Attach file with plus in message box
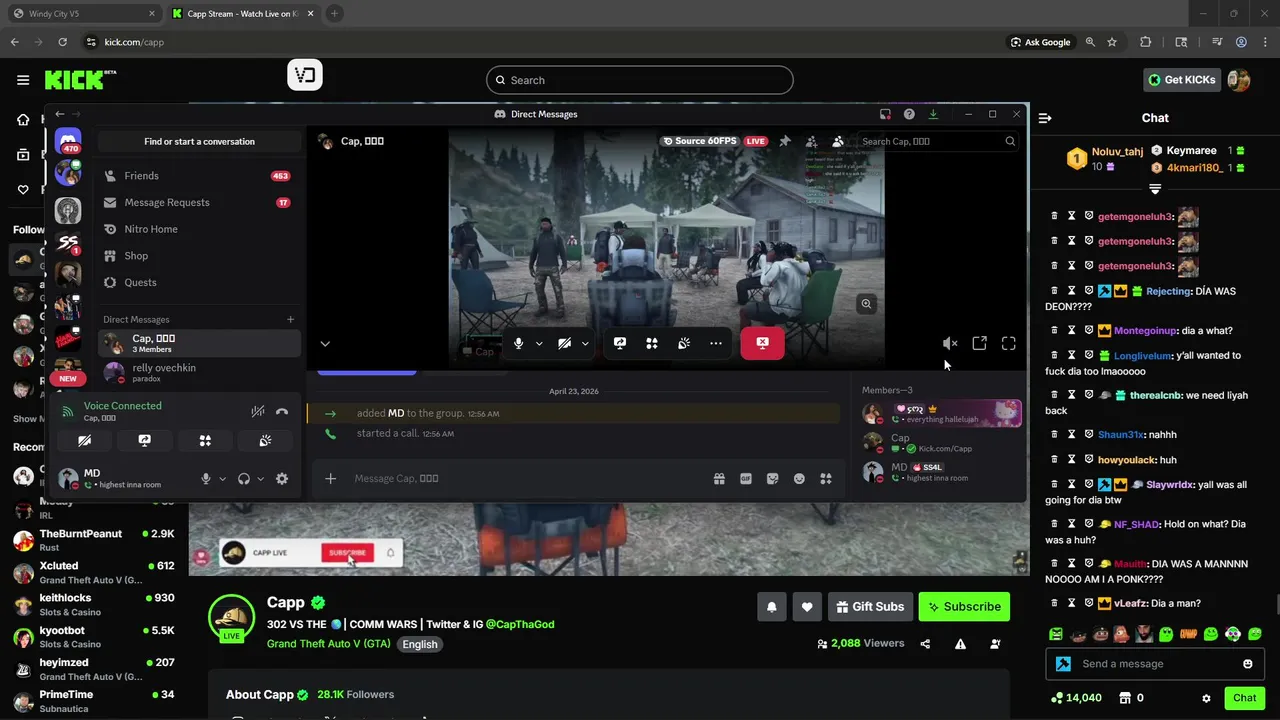The height and width of the screenshot is (720, 1280). [x=331, y=479]
